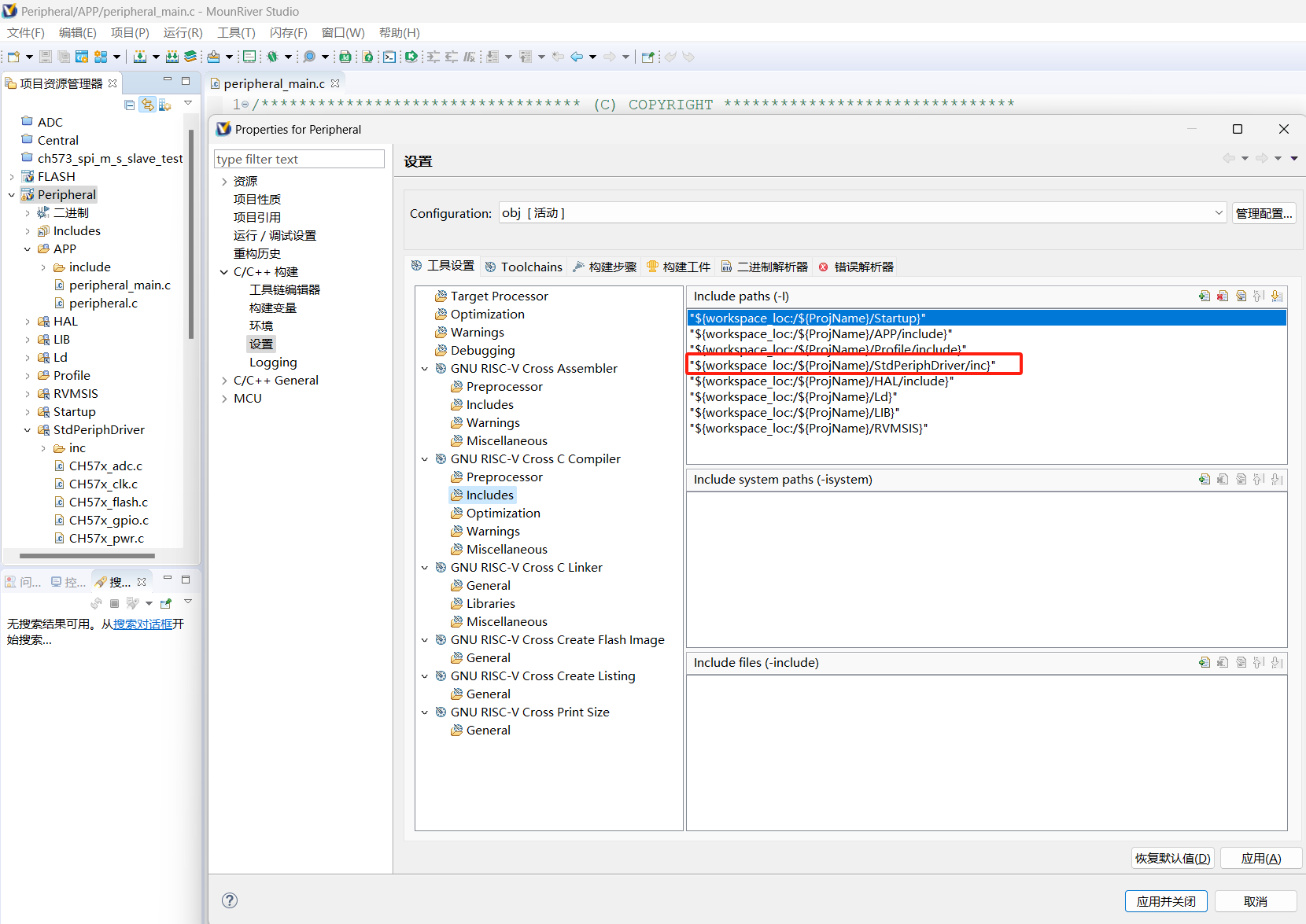Switch to the 二进制解析器 tab
This screenshot has width=1306, height=924.
765,267
